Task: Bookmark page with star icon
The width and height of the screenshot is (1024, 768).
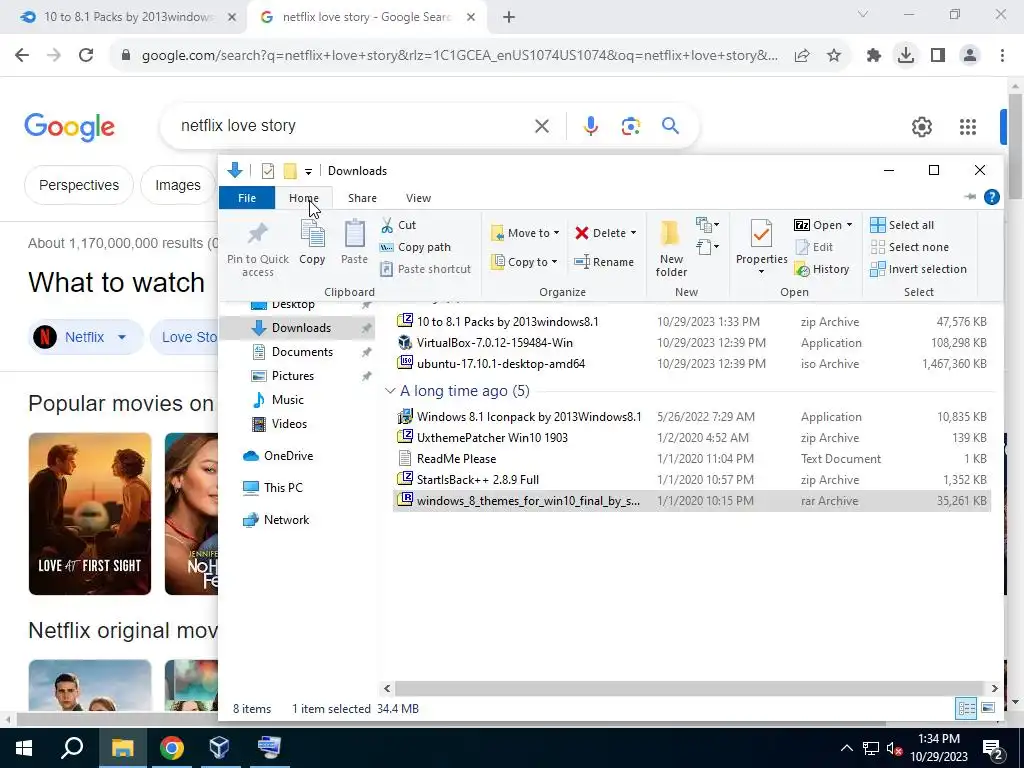Action: (x=834, y=56)
